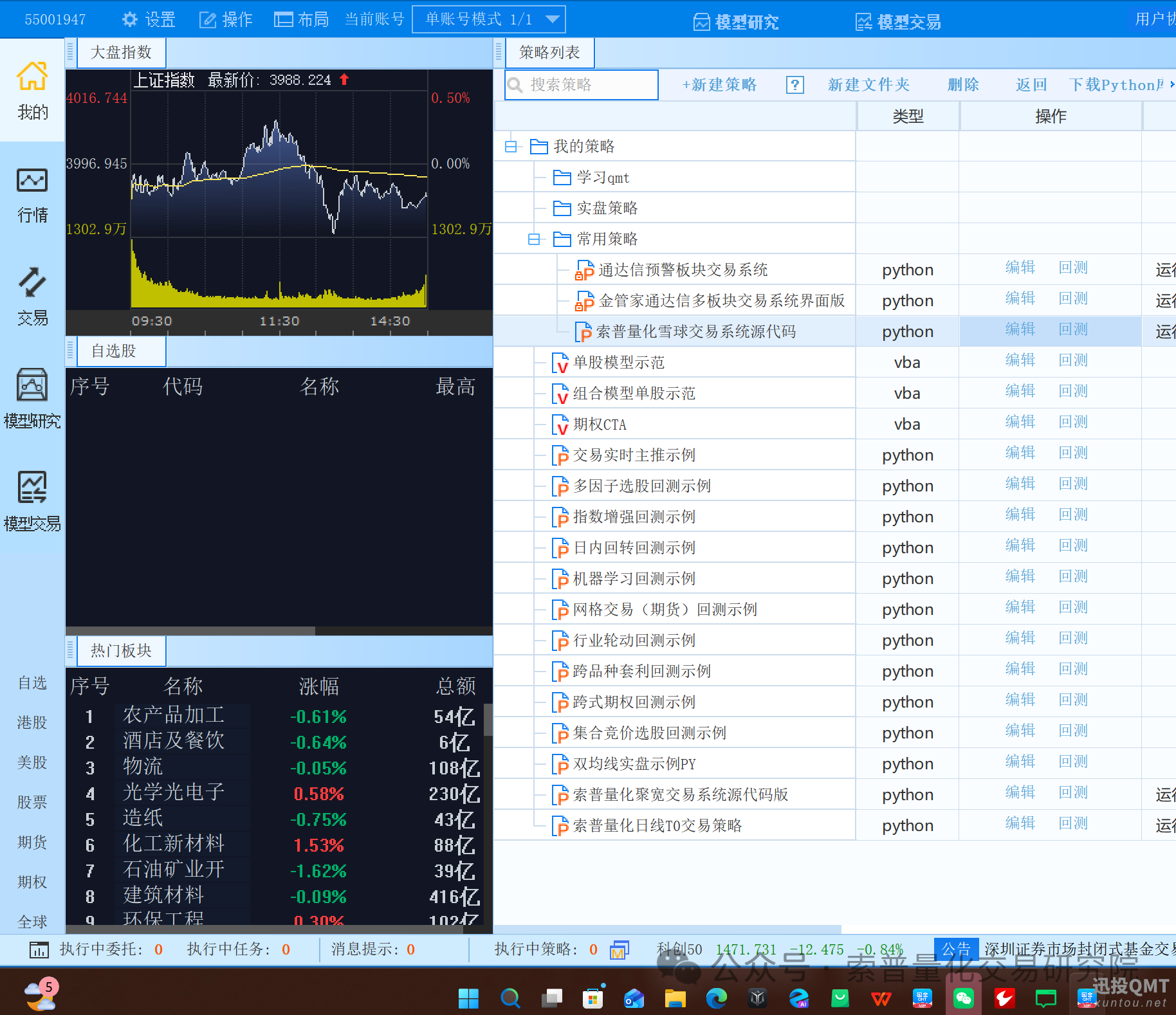The height and width of the screenshot is (1015, 1176).
Task: Collapse the 我的策略 tree node
Action: pos(511,147)
